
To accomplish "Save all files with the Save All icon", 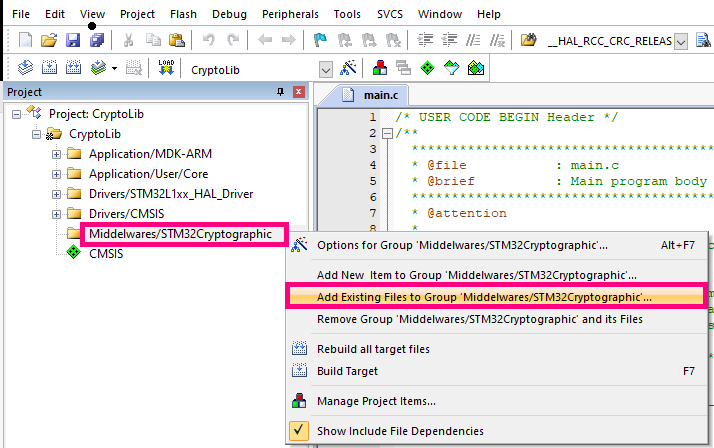I will click(x=97, y=40).
